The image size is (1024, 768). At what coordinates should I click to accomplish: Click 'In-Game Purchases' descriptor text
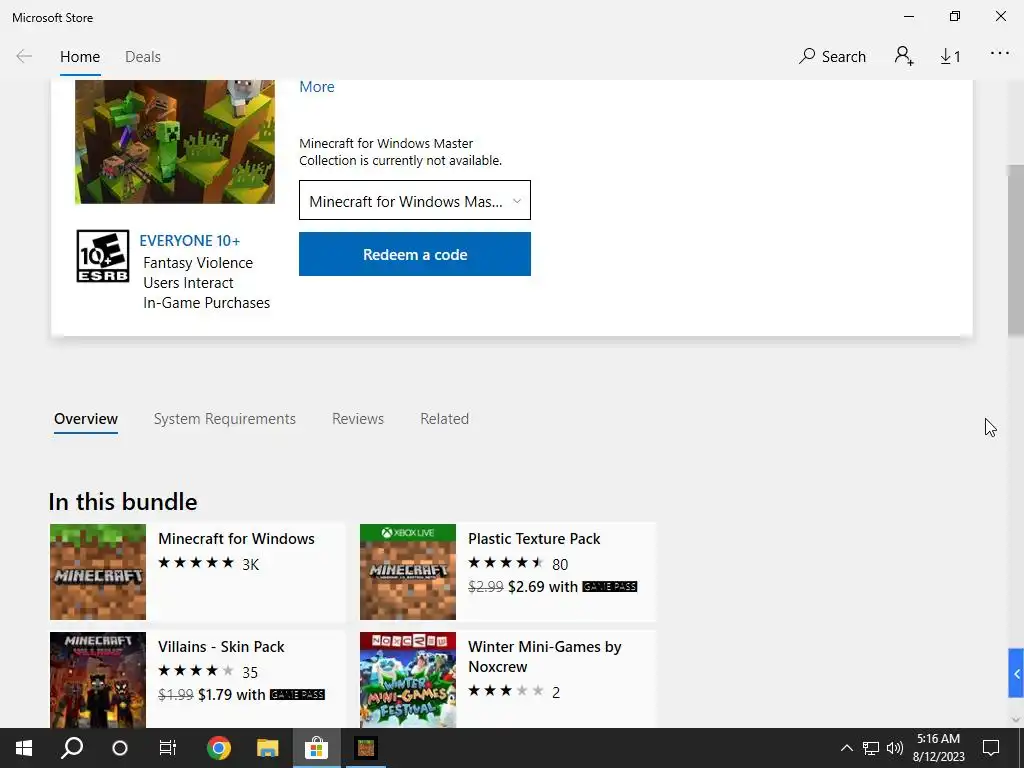206,303
